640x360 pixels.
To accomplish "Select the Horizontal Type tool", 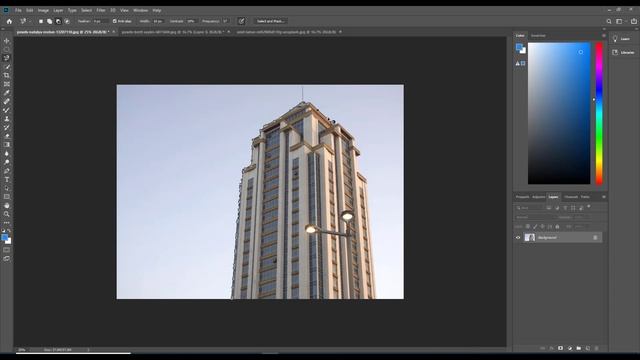I will (7, 180).
